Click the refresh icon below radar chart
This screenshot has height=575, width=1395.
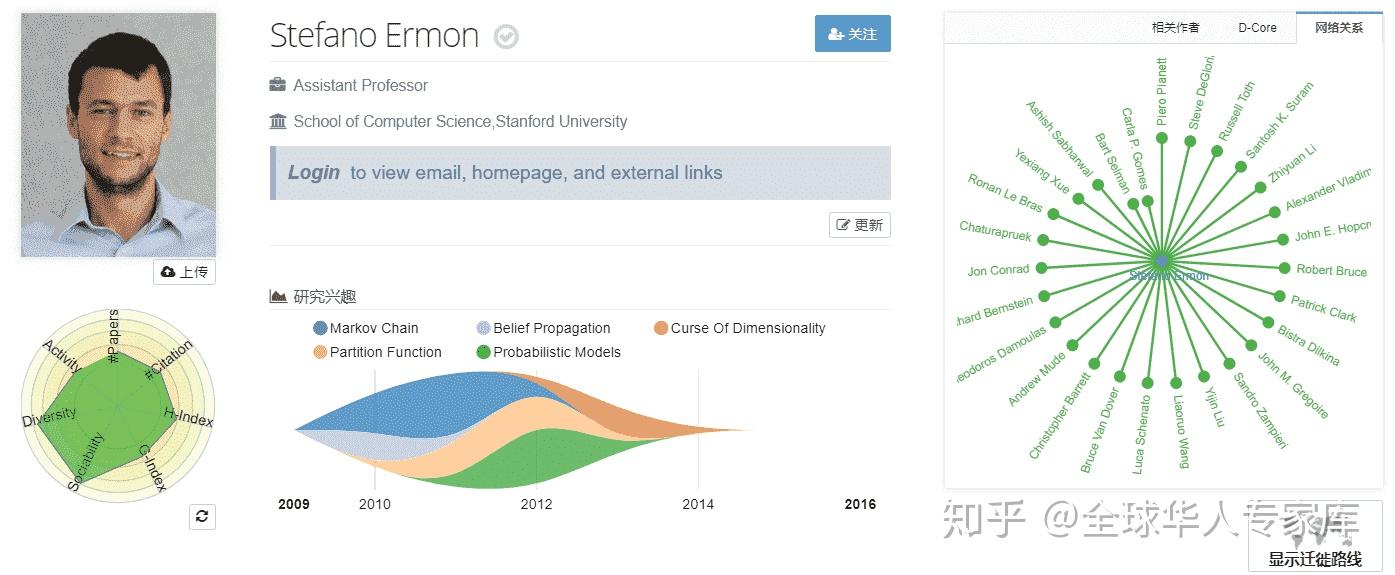click(202, 516)
